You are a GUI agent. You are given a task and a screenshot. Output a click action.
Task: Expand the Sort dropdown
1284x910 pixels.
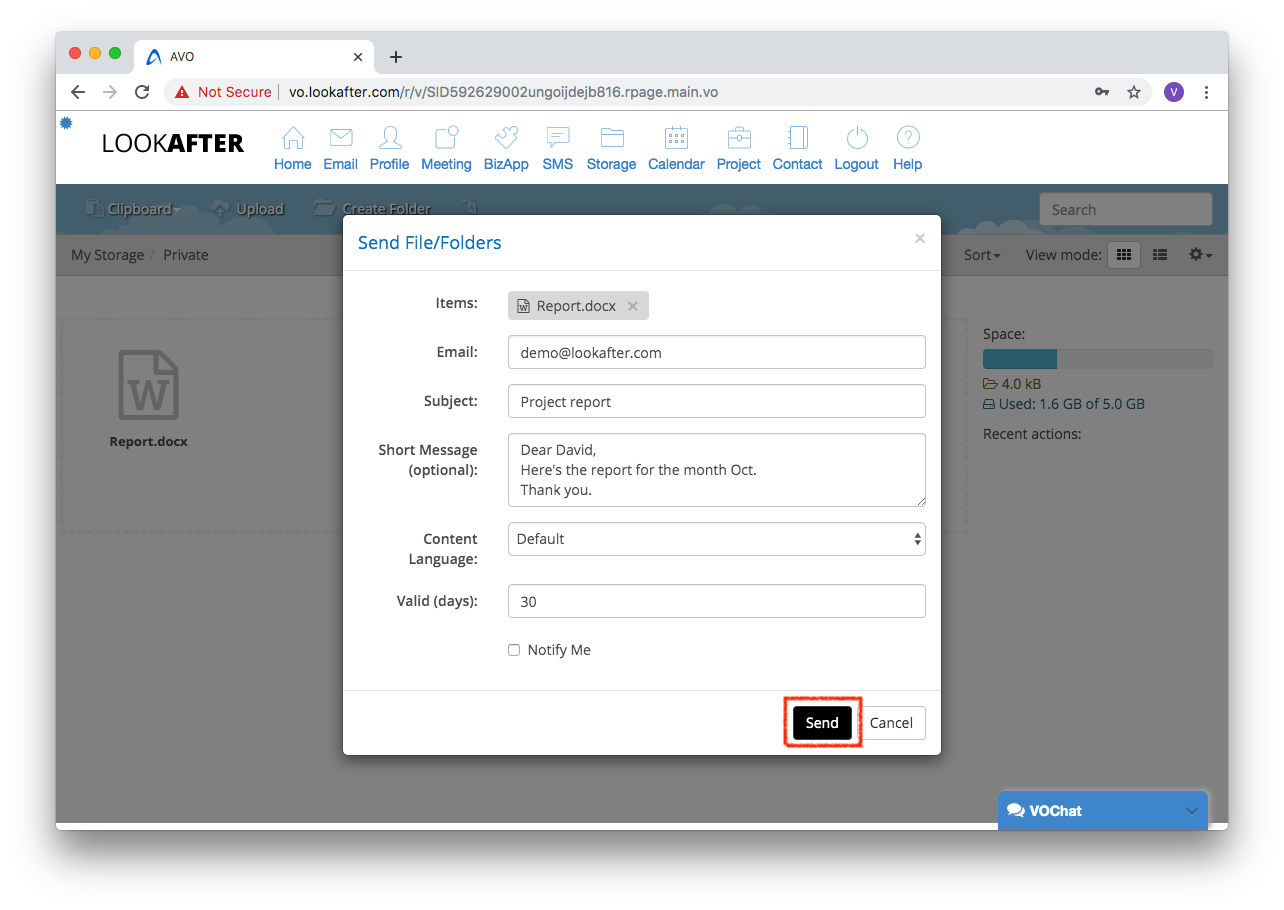[x=982, y=255]
